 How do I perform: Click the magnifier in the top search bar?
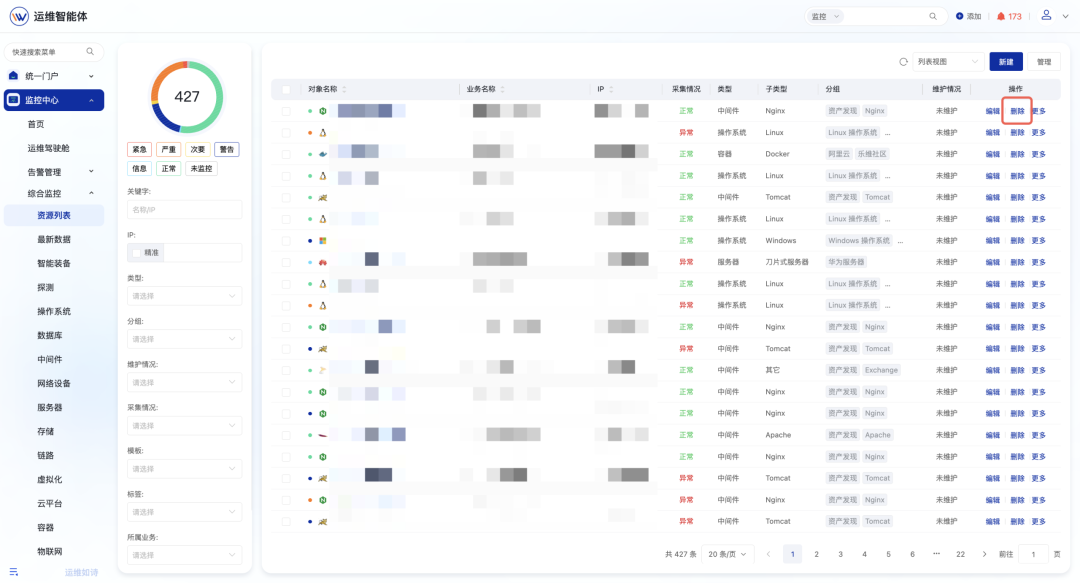(x=933, y=17)
